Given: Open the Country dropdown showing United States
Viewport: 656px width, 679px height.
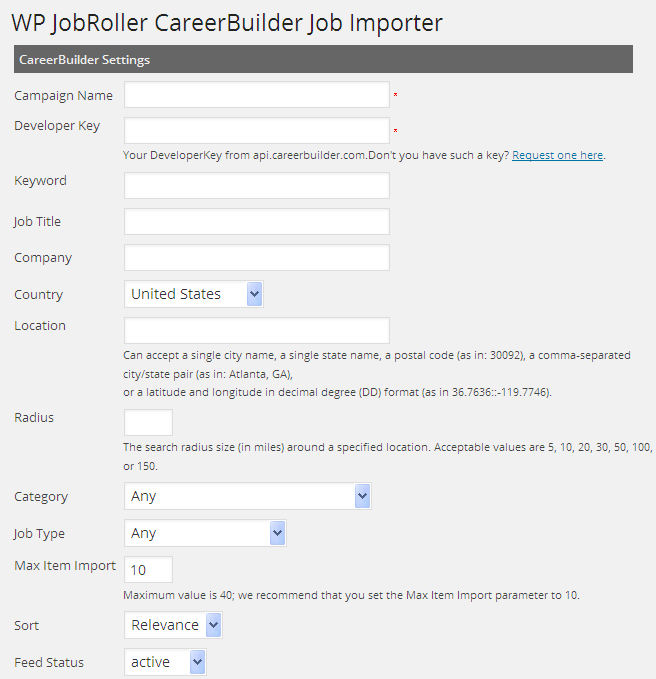Looking at the screenshot, I should tap(194, 294).
